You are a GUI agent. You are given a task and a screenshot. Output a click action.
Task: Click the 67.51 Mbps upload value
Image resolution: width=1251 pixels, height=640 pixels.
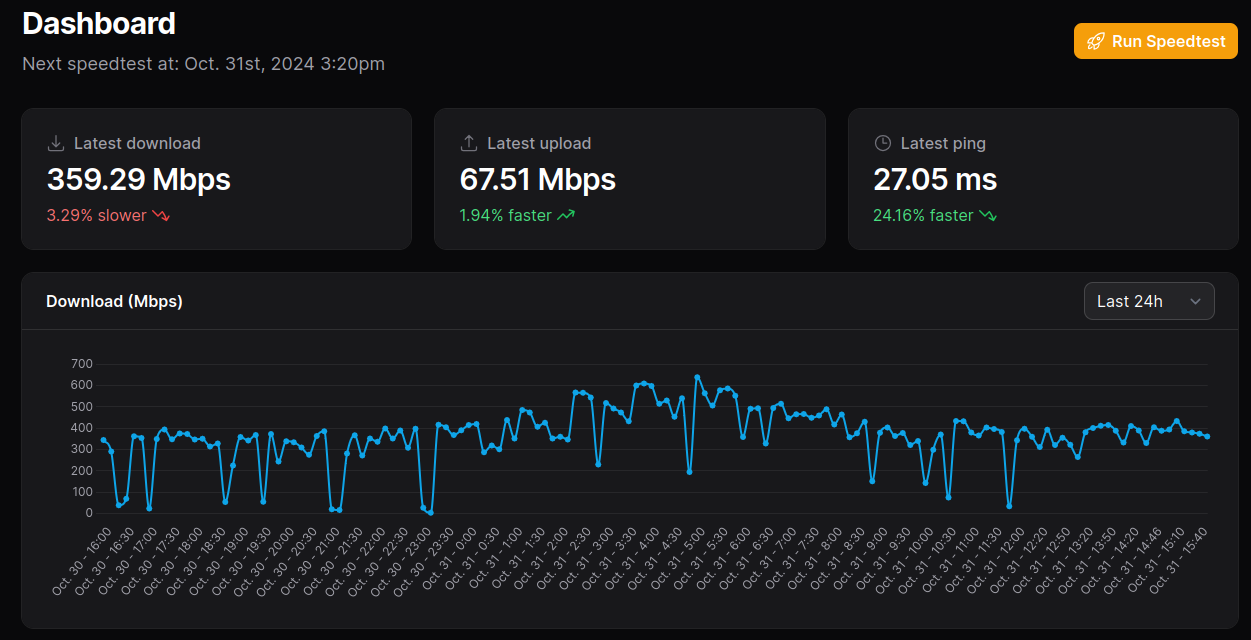(537, 180)
